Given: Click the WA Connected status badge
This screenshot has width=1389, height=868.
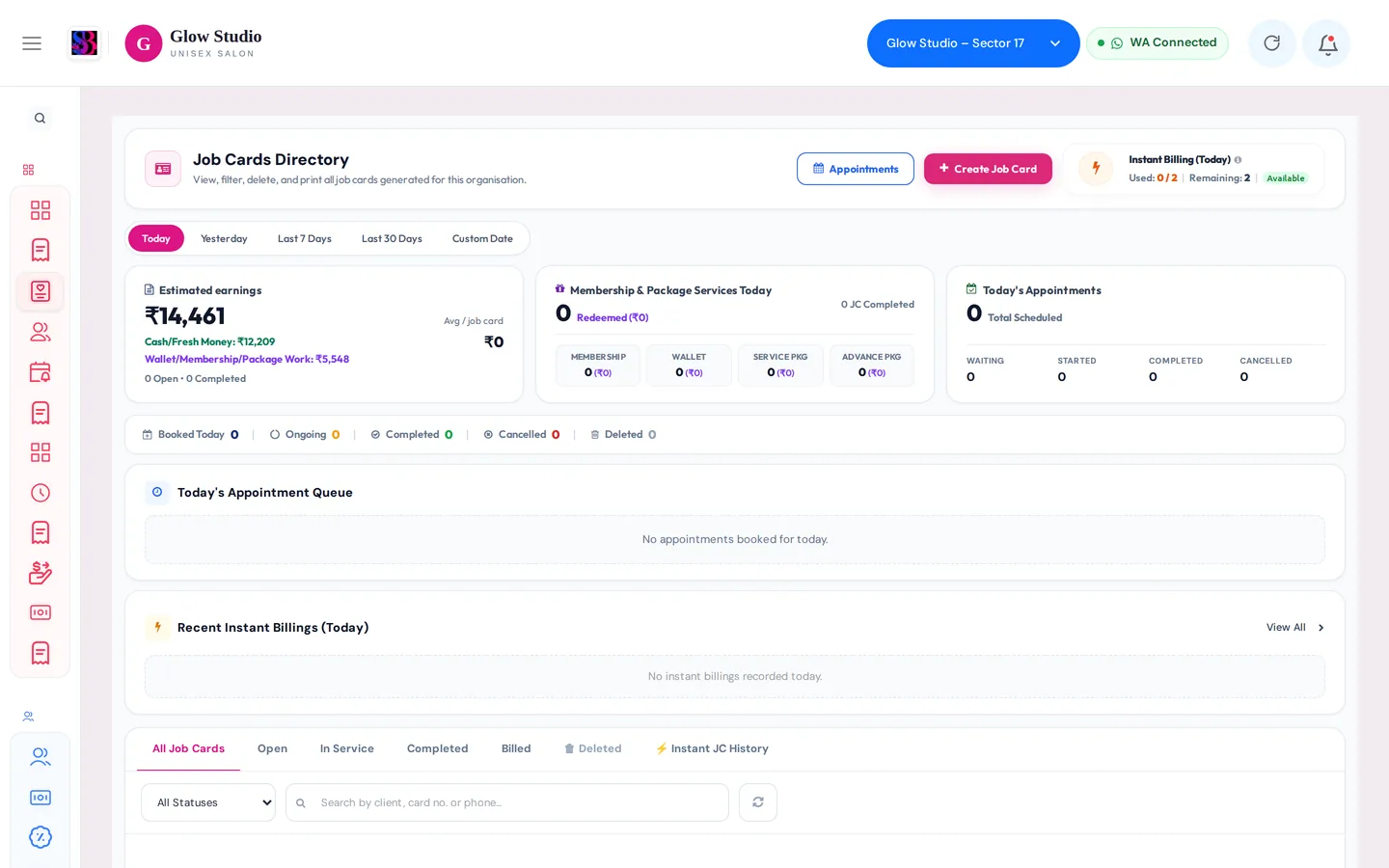Looking at the screenshot, I should pyautogui.click(x=1157, y=43).
